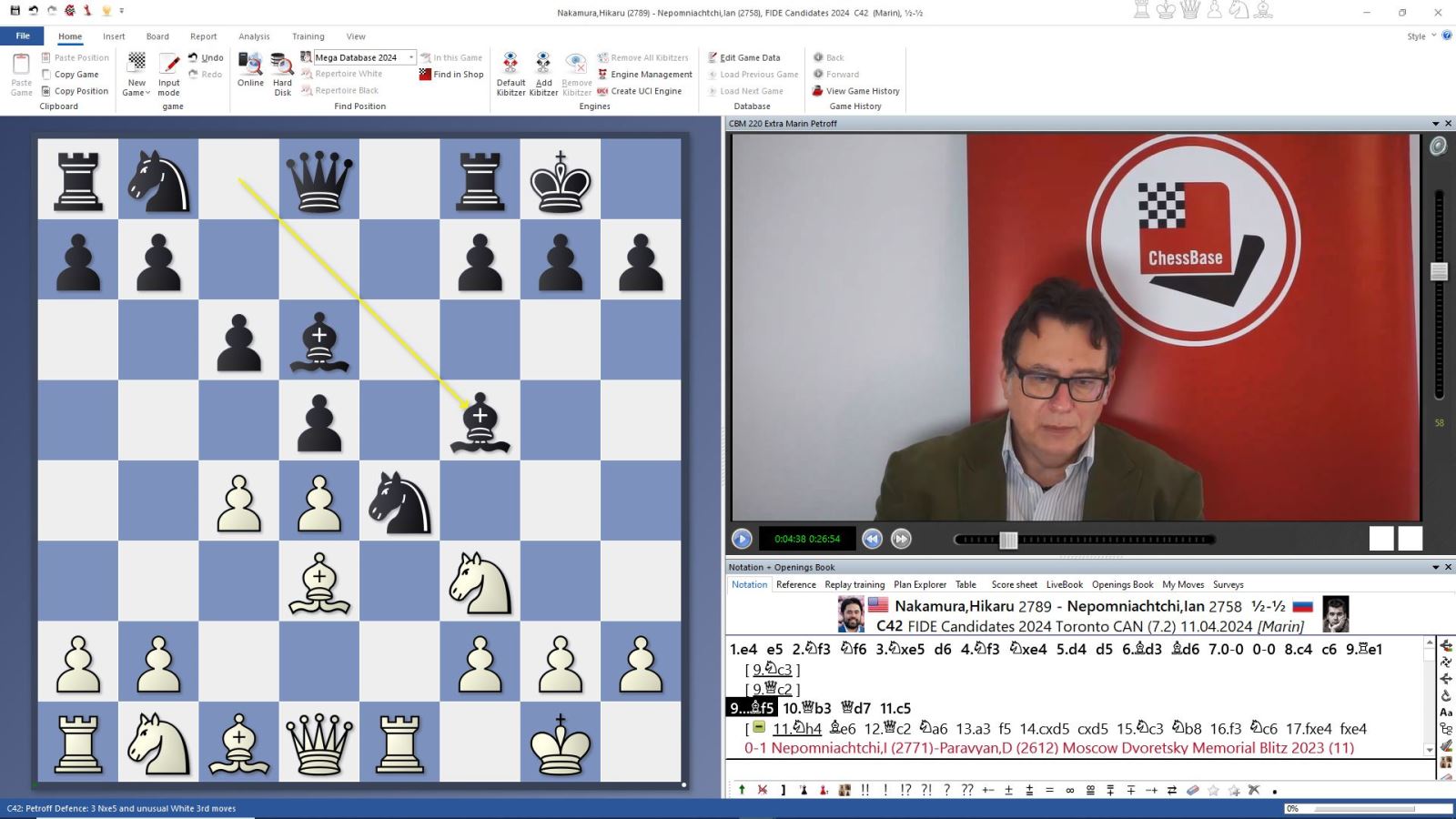This screenshot has height=819, width=1456.
Task: Open the Mega Database 2024 dropdown
Action: pos(411,57)
